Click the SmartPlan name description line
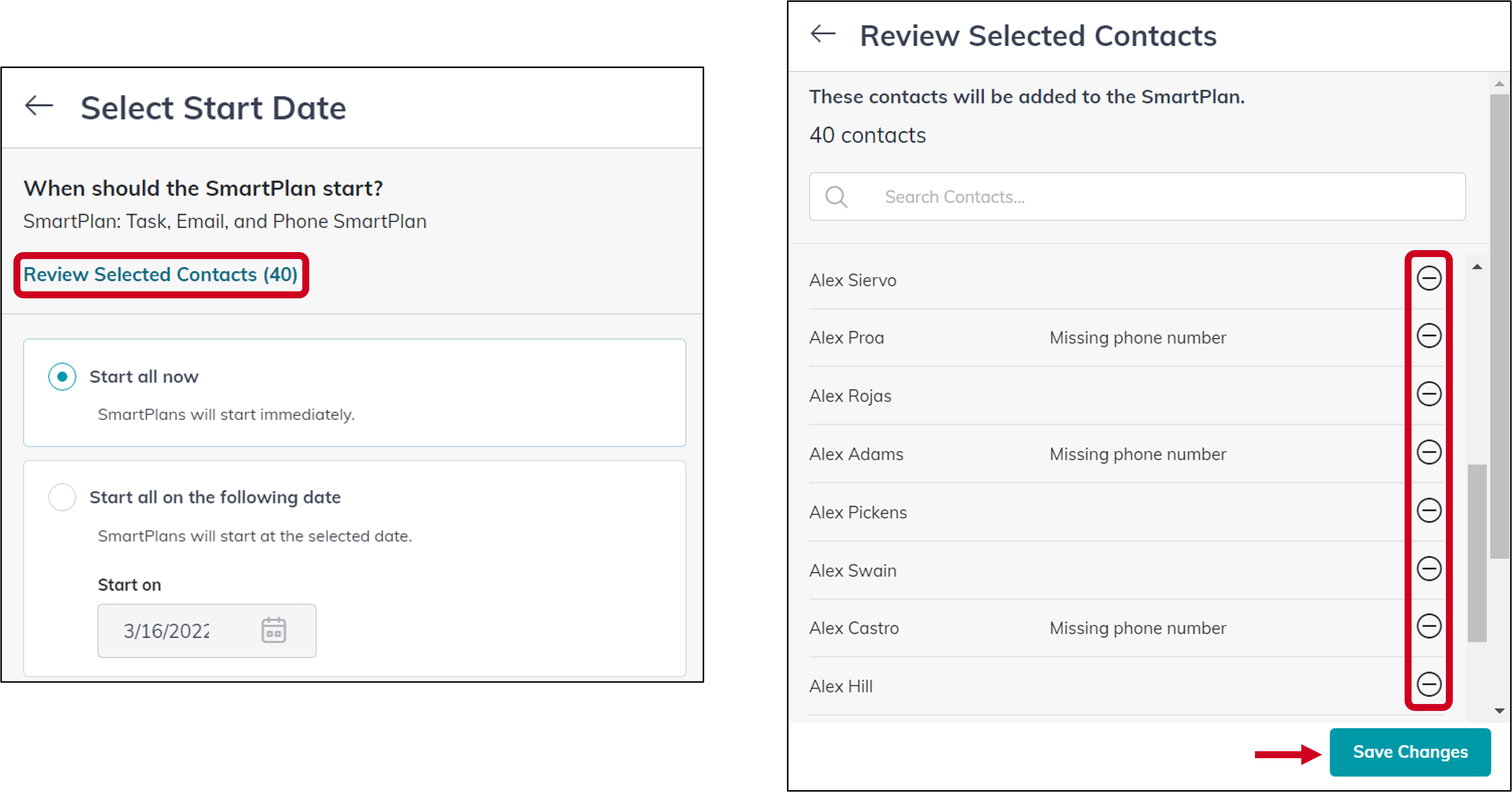 coord(225,221)
